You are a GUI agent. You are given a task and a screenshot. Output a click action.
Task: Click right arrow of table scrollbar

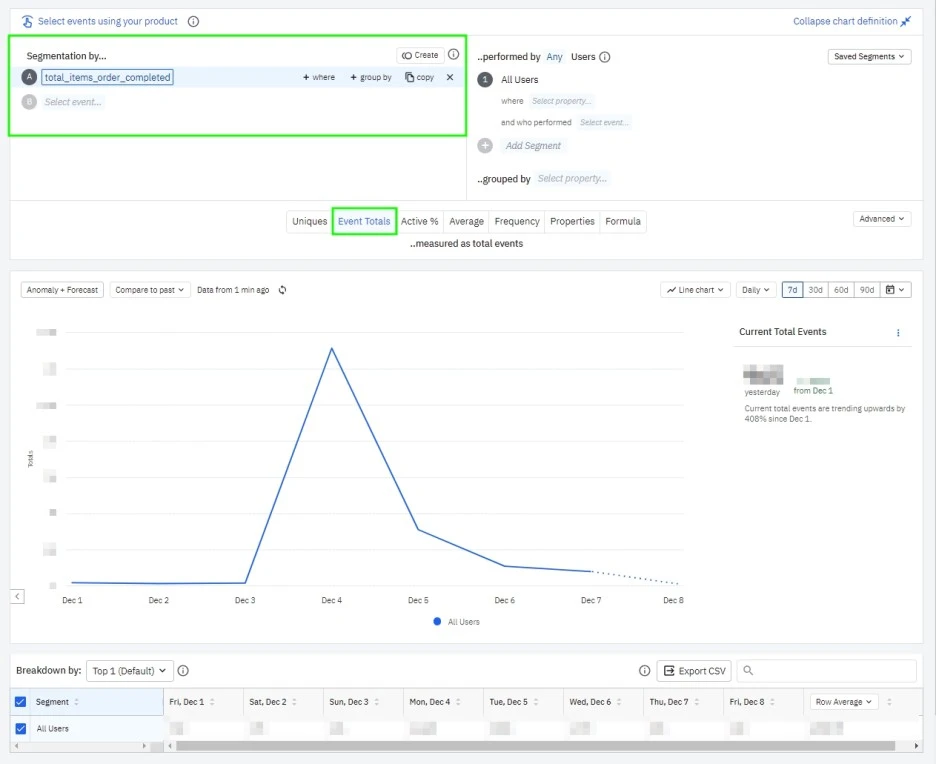click(916, 745)
